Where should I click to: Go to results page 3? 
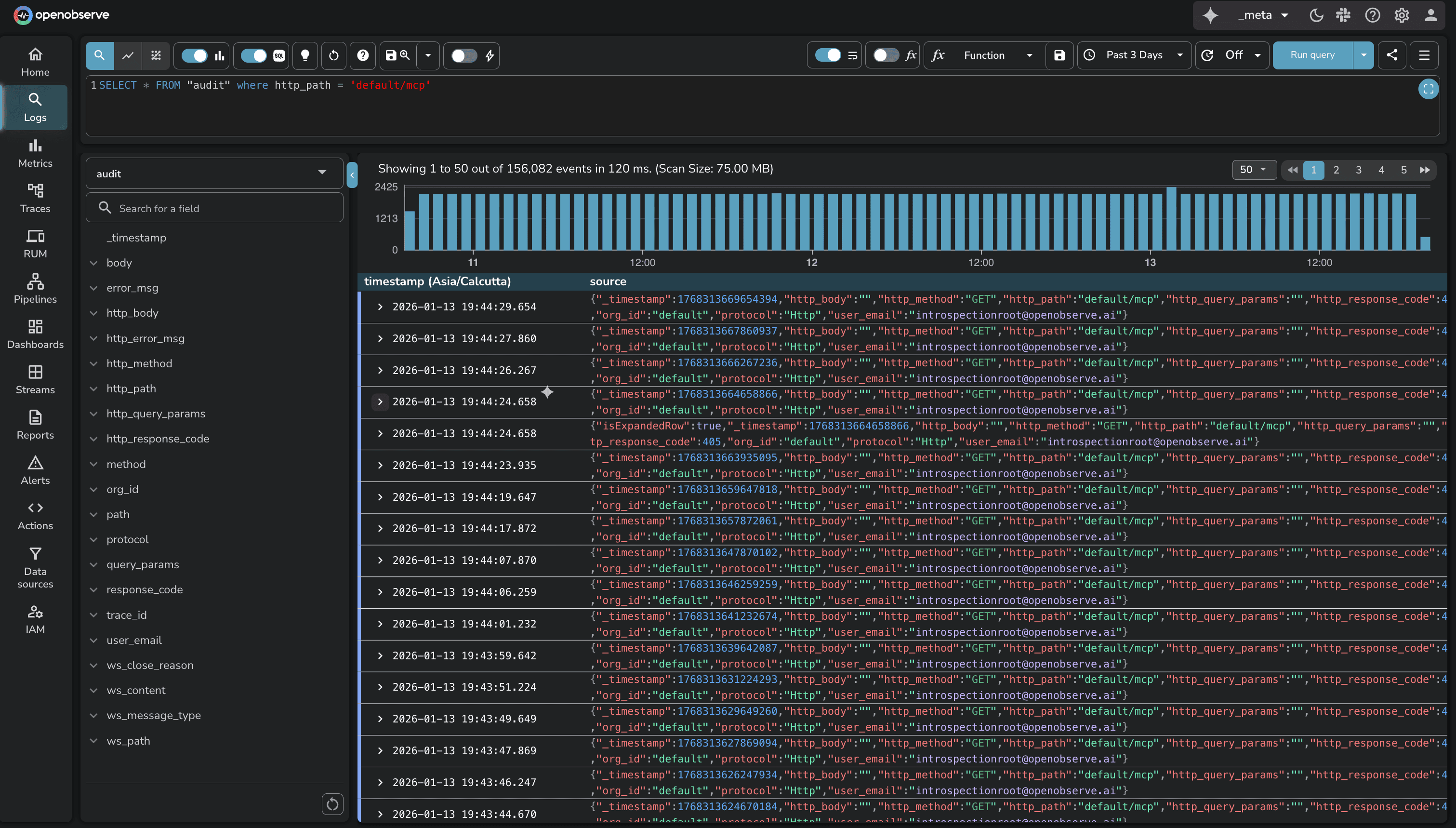[x=1358, y=170]
